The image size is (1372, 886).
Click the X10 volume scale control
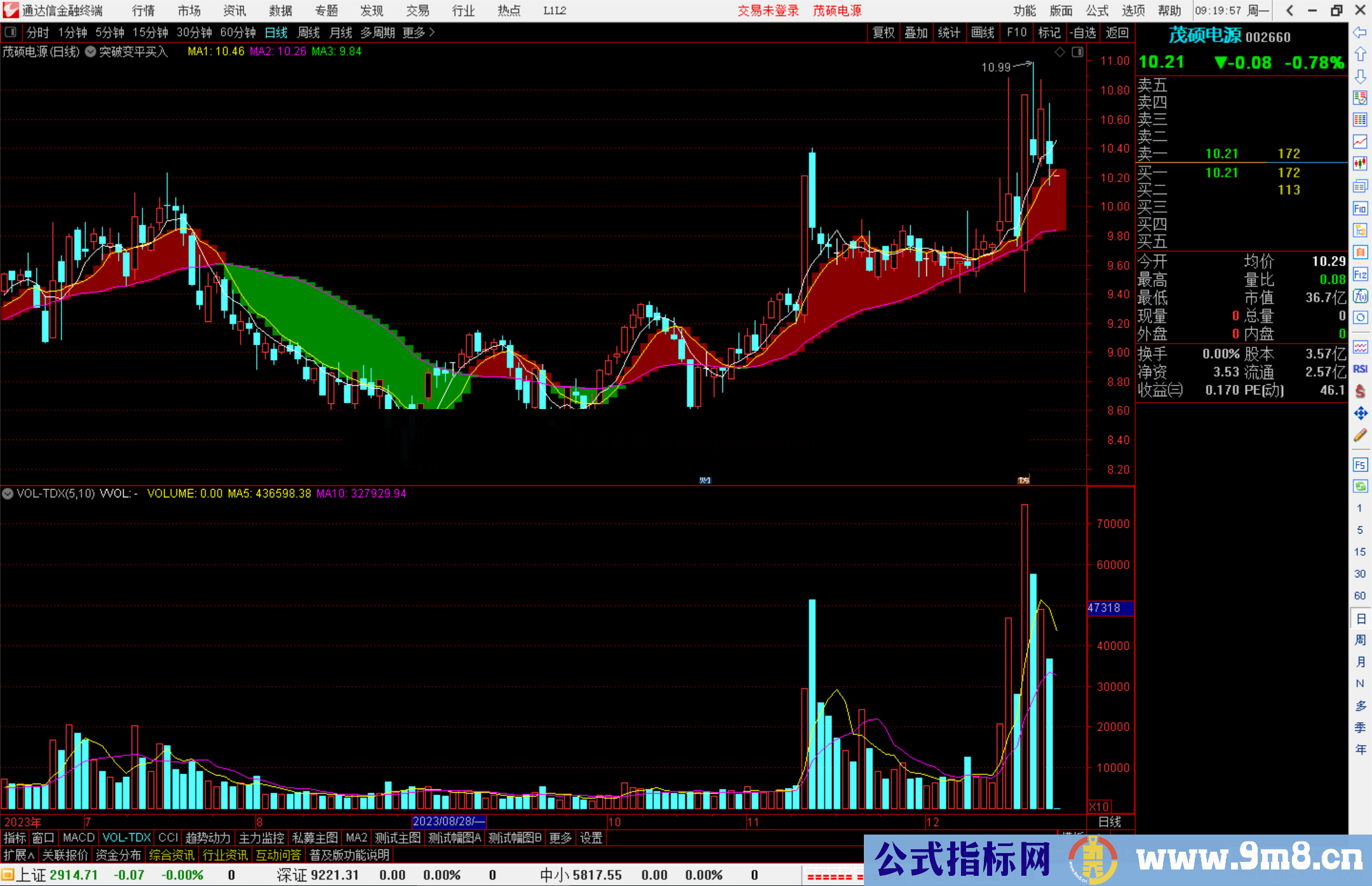pos(1100,806)
